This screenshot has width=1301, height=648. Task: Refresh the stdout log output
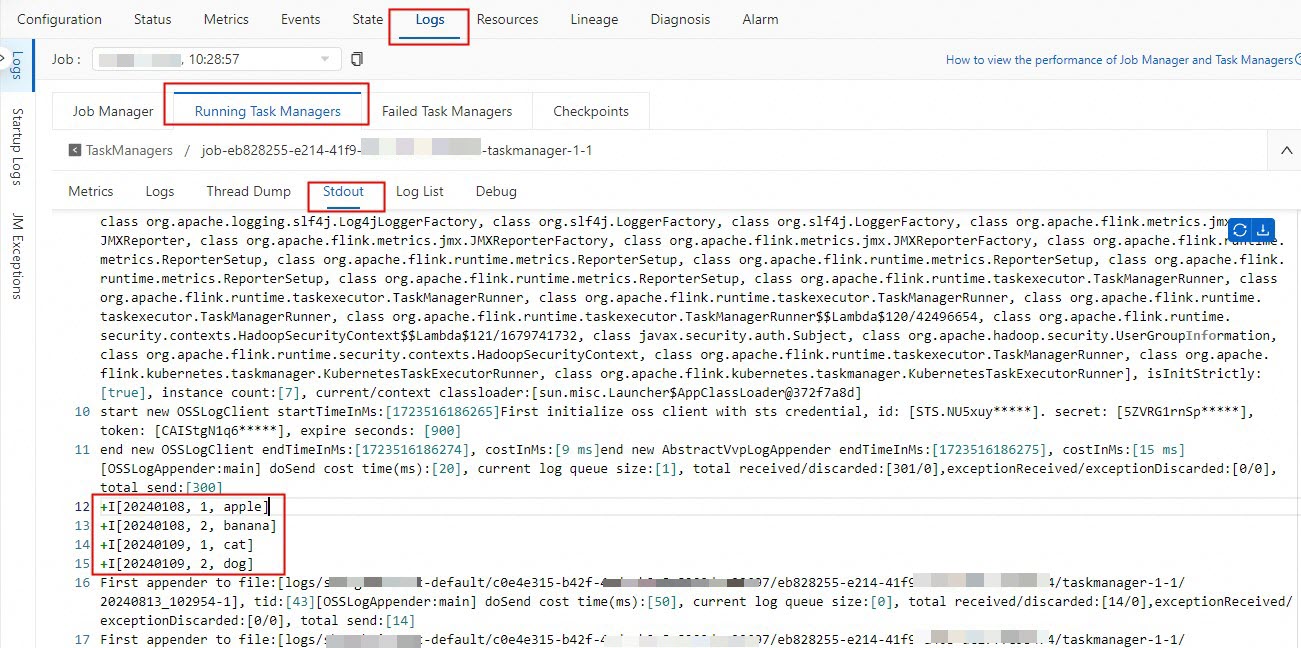click(x=1240, y=230)
